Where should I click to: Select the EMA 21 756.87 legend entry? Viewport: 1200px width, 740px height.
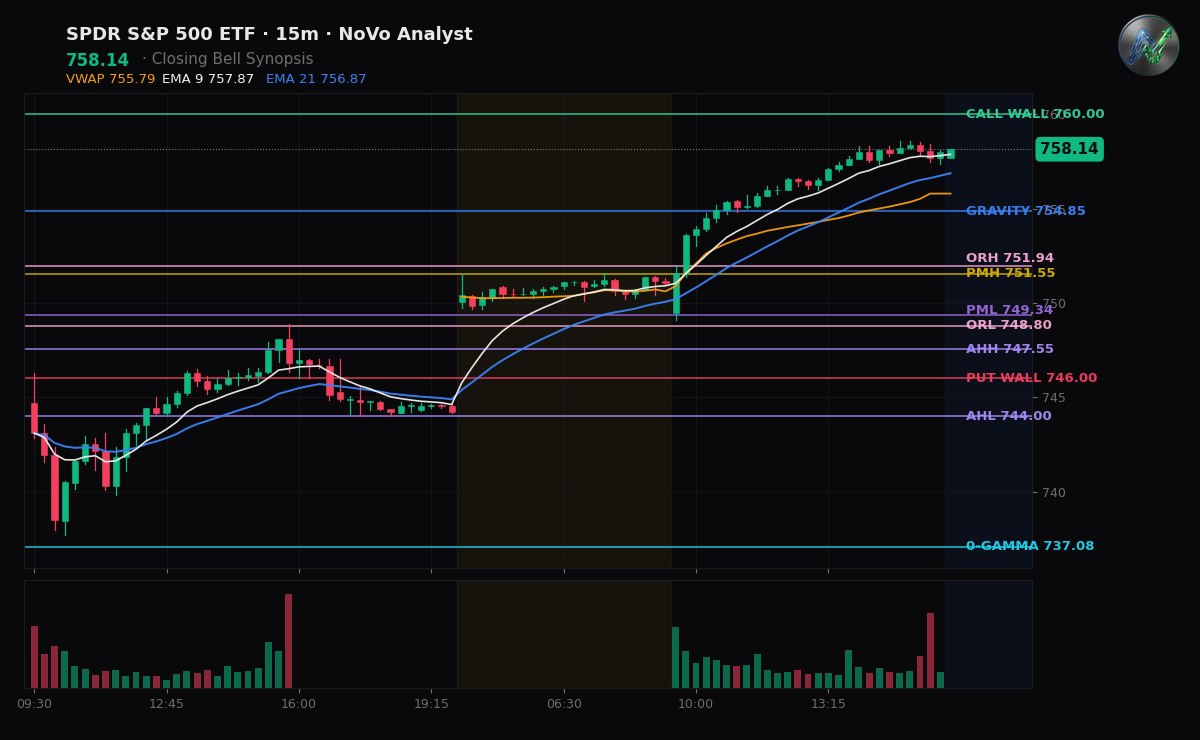[316, 79]
